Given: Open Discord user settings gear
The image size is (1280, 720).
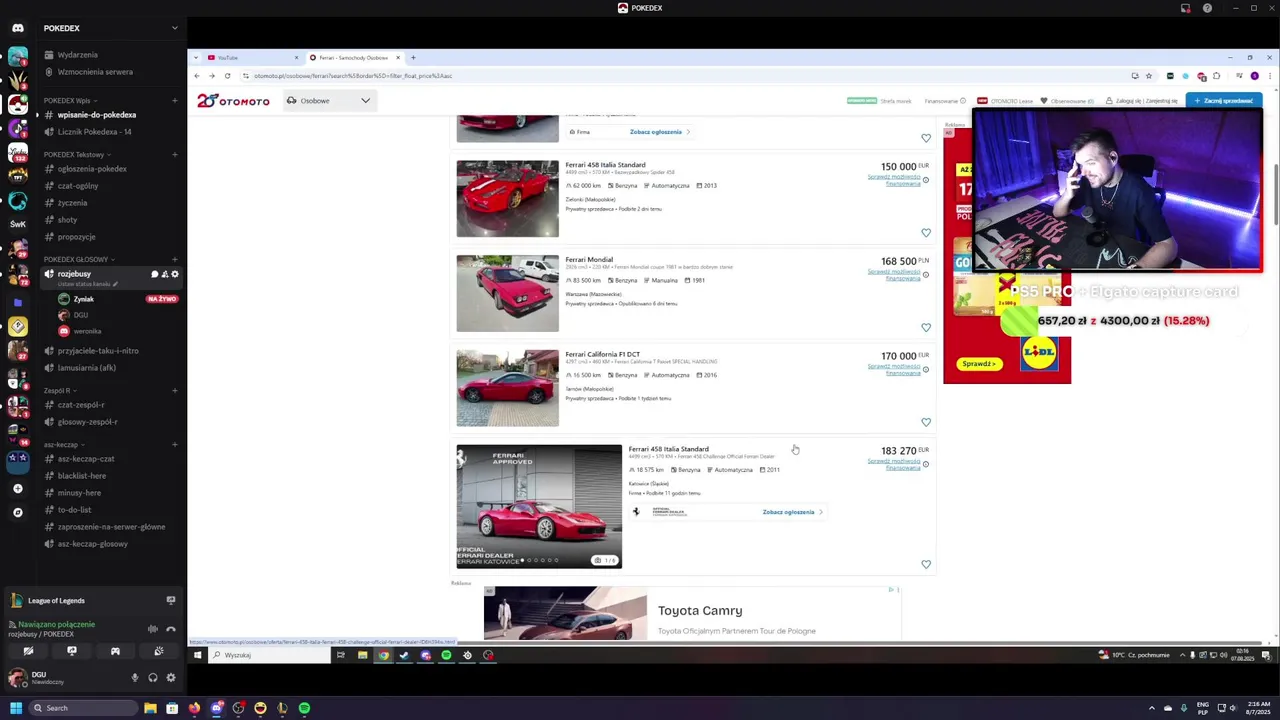Looking at the screenshot, I should tap(171, 677).
